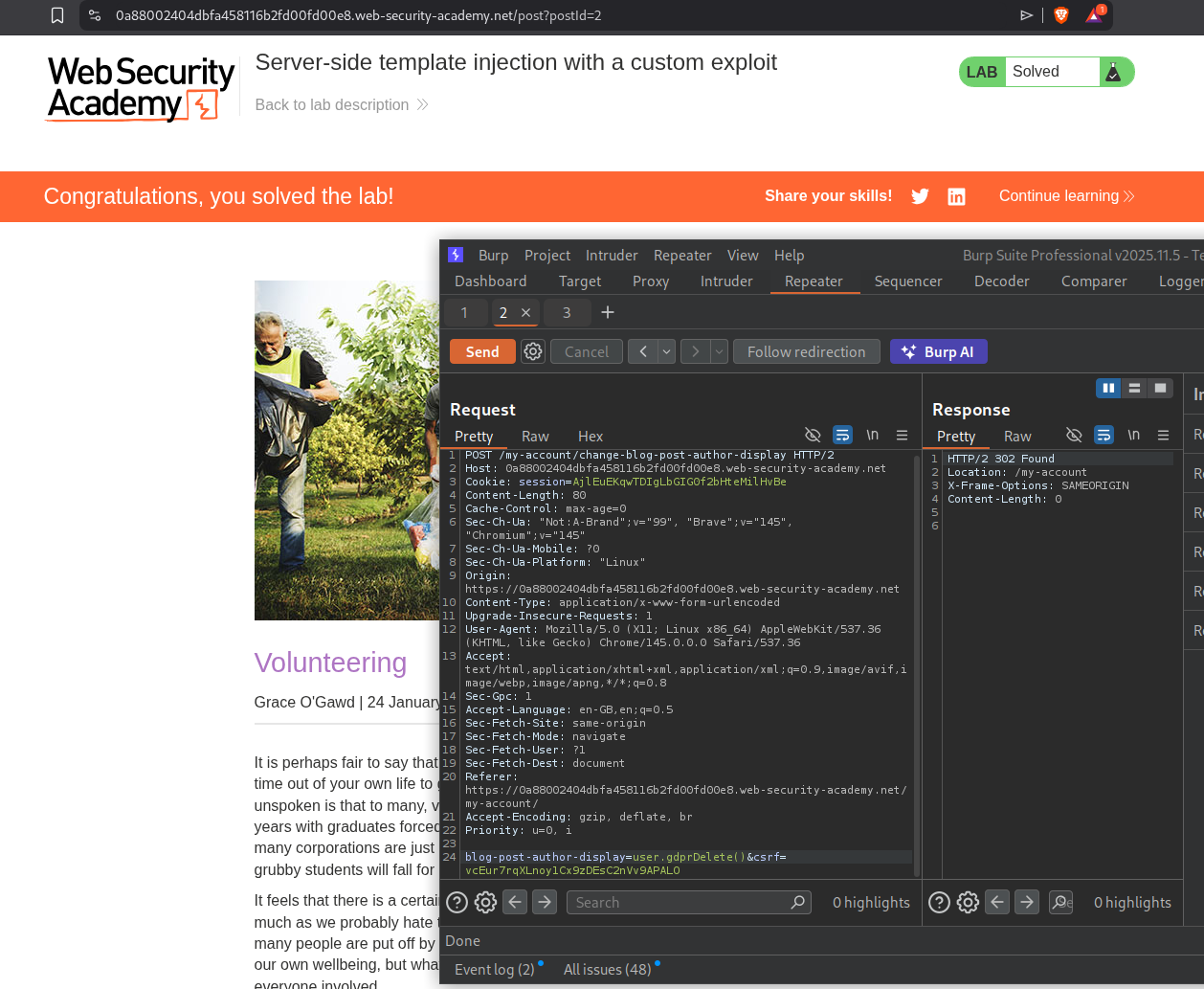
Task: Switch to the Proxy tab in Burp
Action: (x=651, y=281)
